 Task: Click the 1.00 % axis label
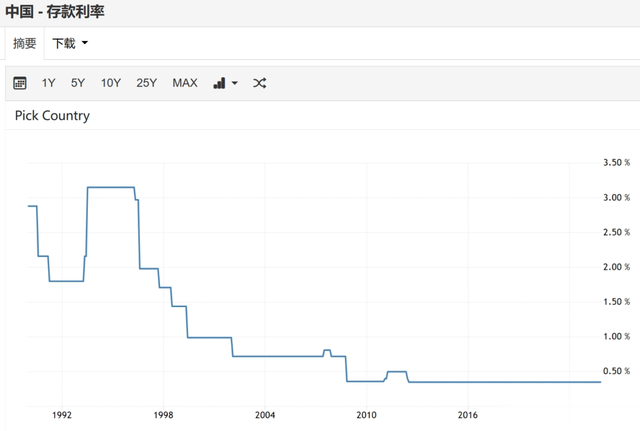pos(616,336)
